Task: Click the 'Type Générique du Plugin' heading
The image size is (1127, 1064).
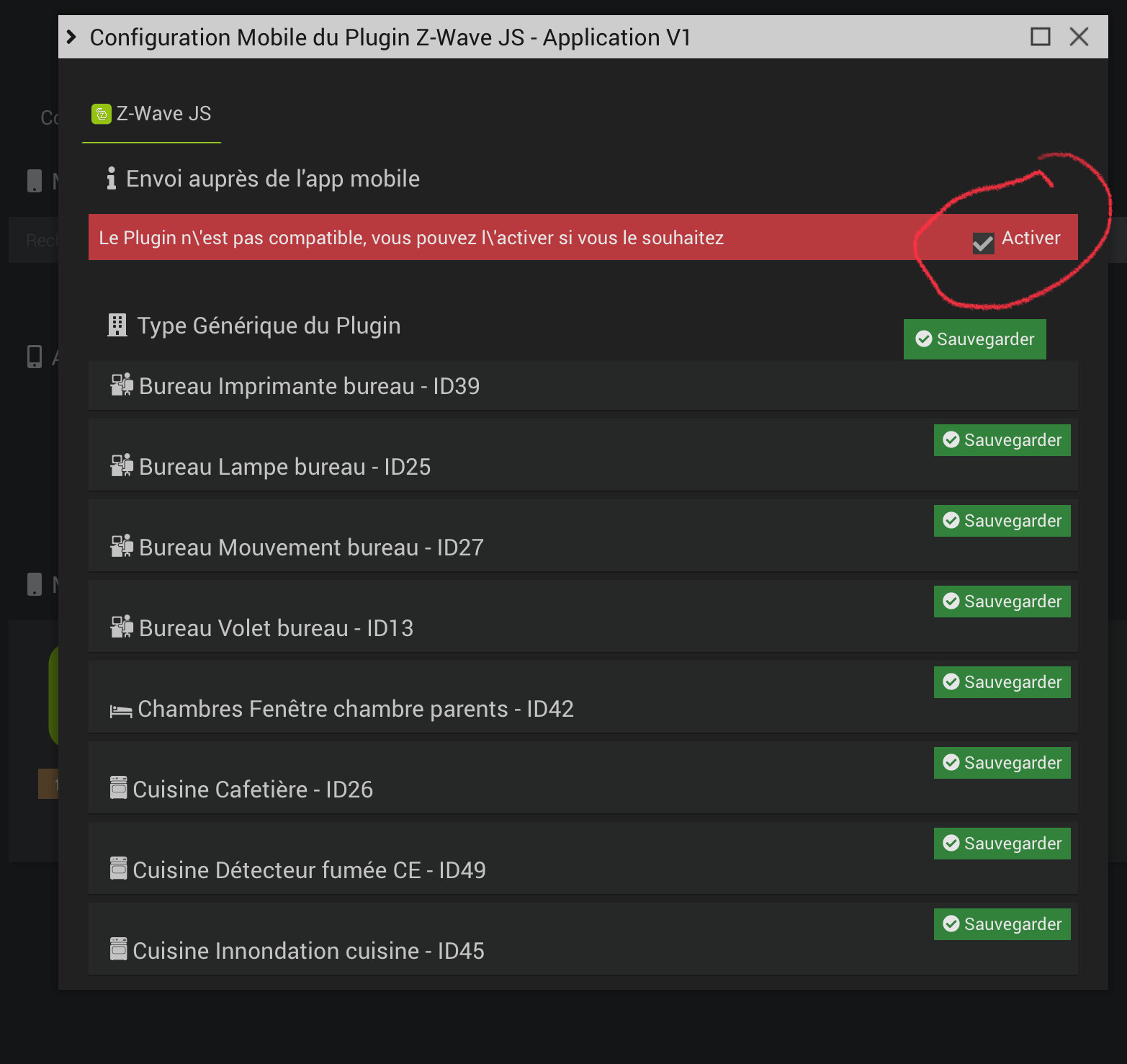Action: coord(269,326)
